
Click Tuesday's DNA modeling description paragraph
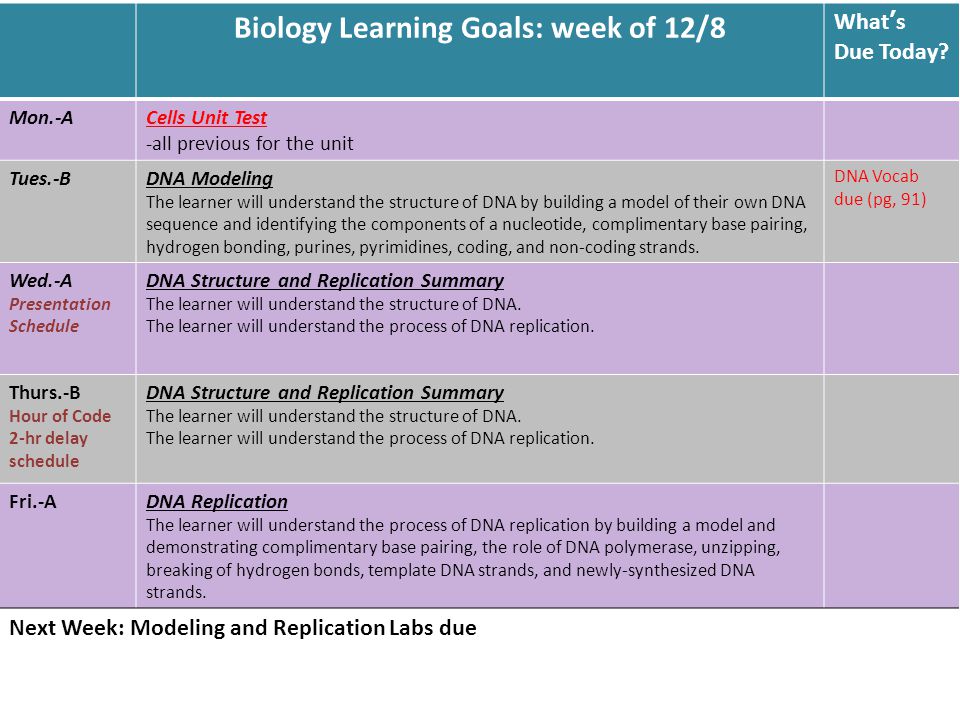pyautogui.click(x=476, y=224)
